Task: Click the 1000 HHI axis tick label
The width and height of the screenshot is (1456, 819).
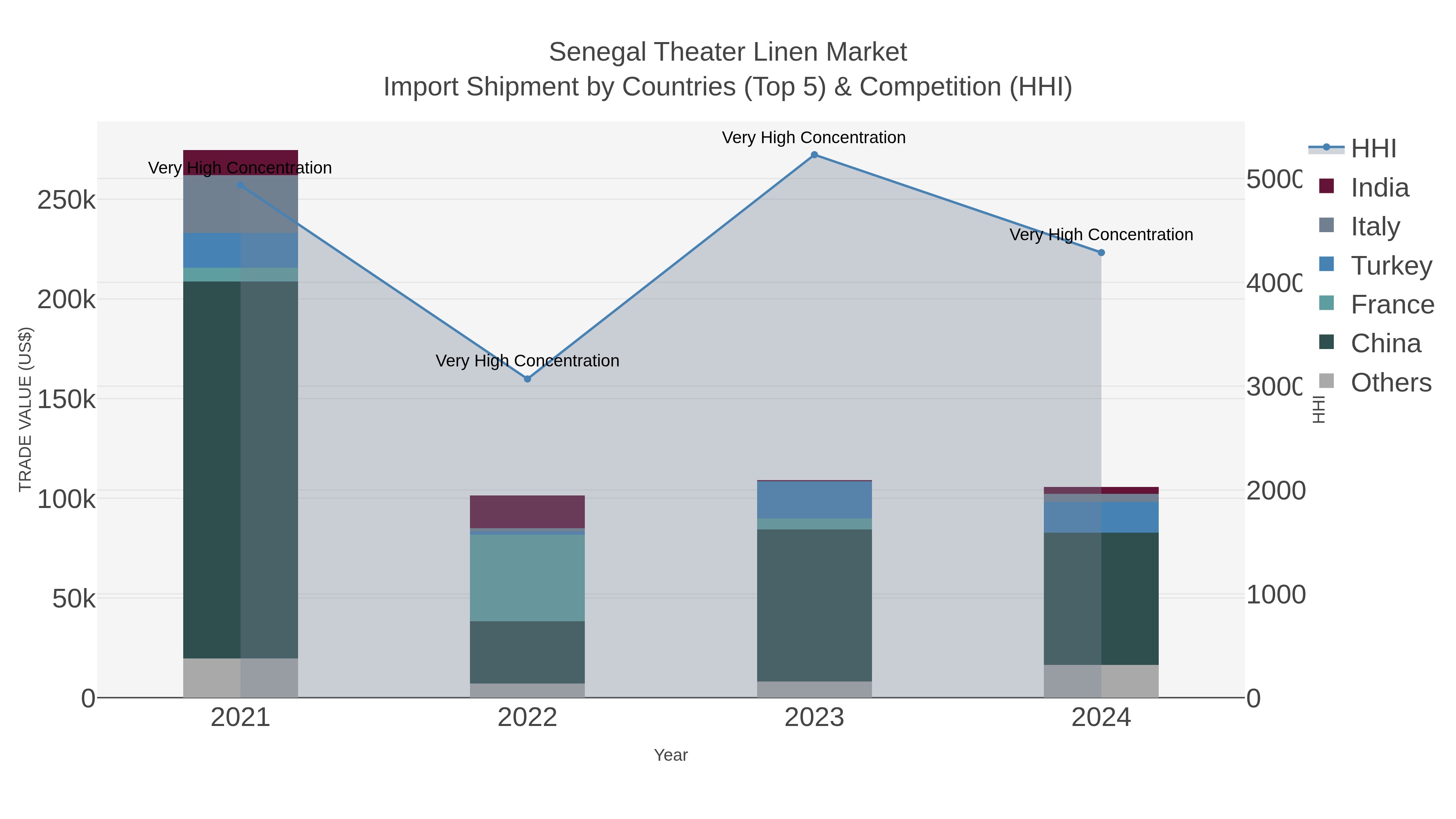Action: click(1276, 595)
